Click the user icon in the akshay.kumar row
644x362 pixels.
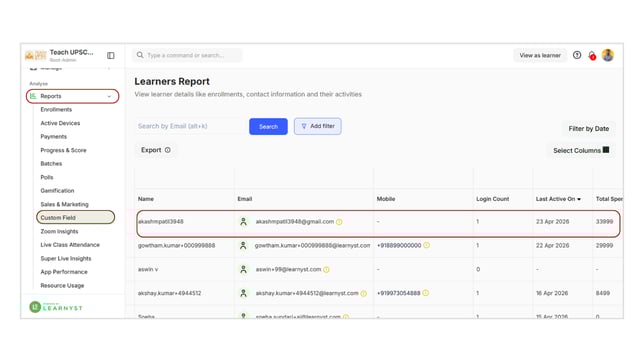click(x=243, y=293)
